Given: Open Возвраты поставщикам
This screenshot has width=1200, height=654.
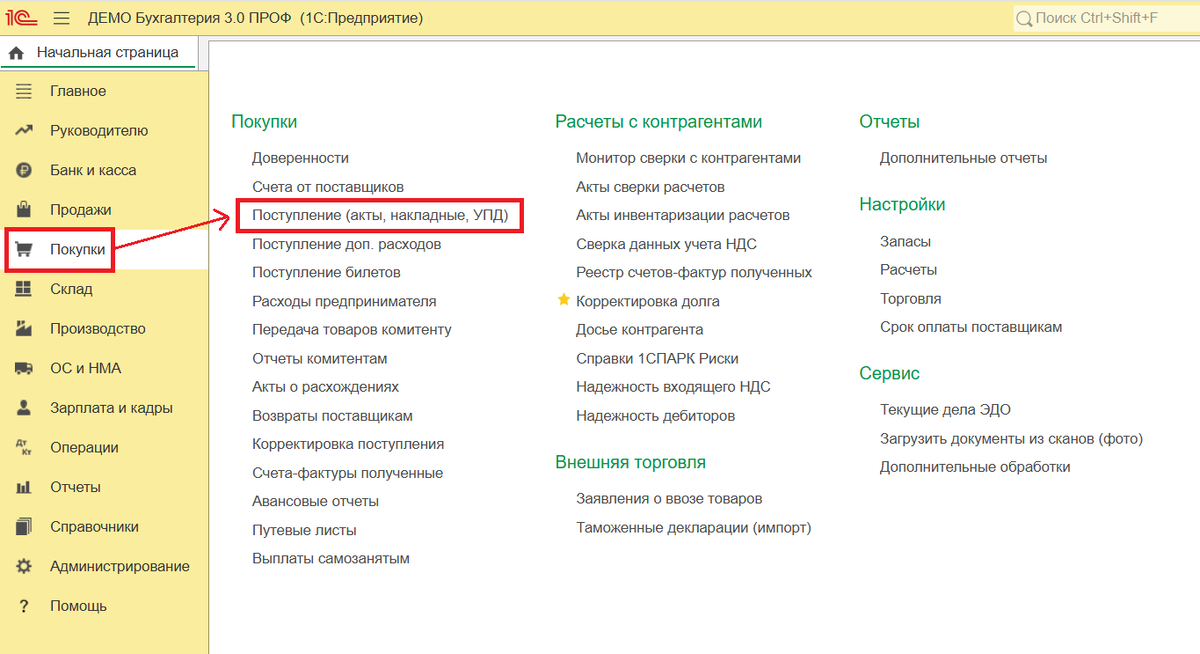Looking at the screenshot, I should point(332,416).
